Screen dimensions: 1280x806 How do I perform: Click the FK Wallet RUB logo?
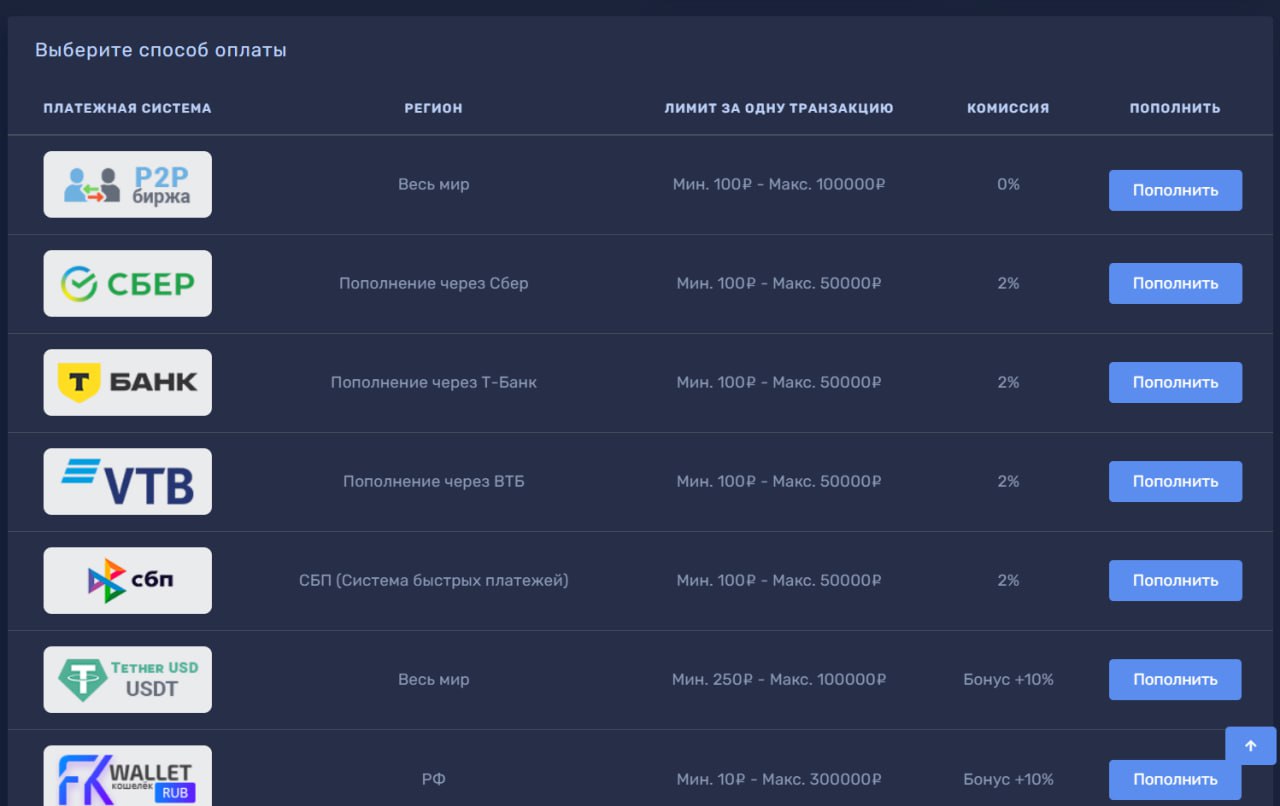coord(127,777)
